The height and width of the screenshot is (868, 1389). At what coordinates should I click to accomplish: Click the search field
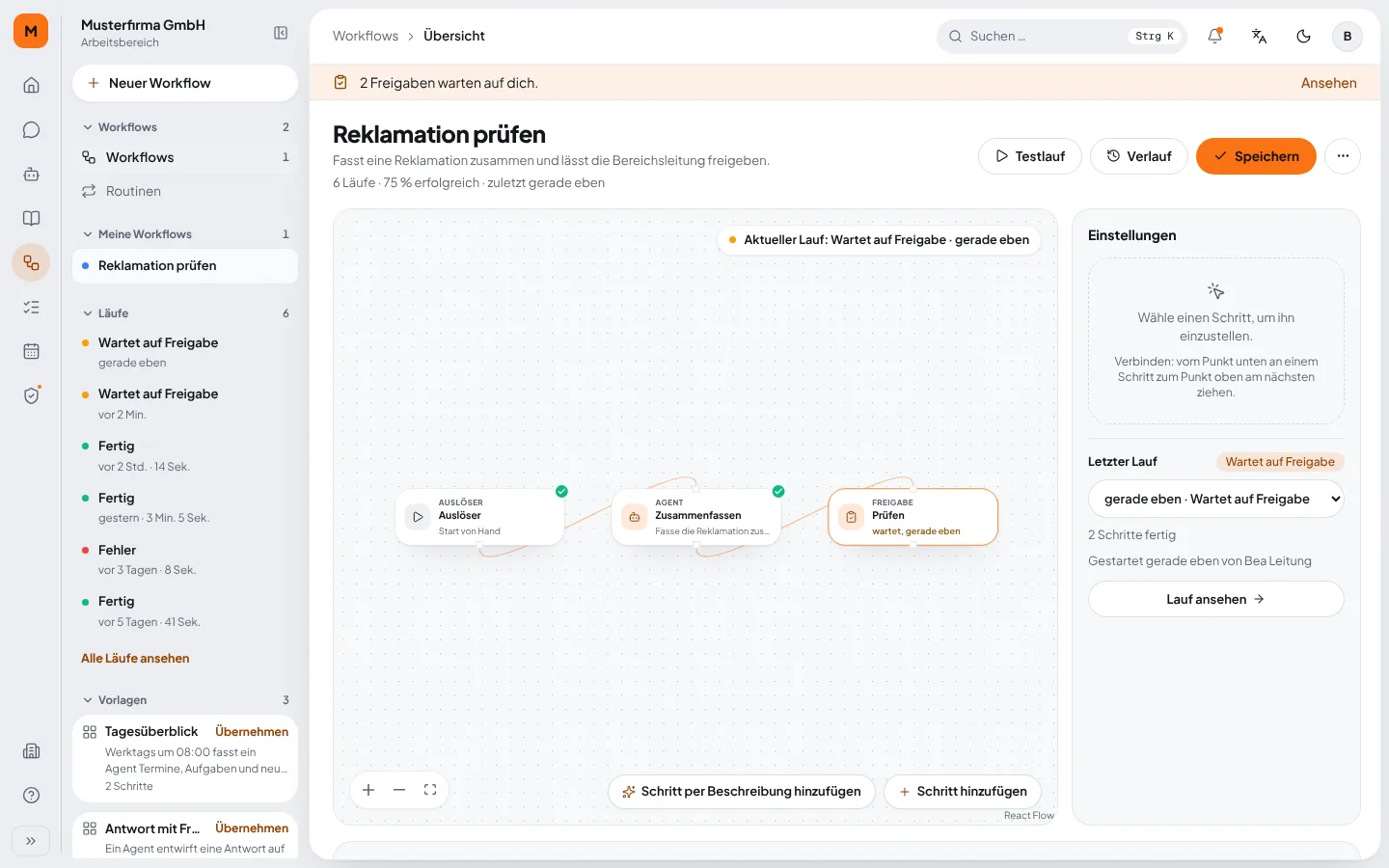click(x=1061, y=36)
